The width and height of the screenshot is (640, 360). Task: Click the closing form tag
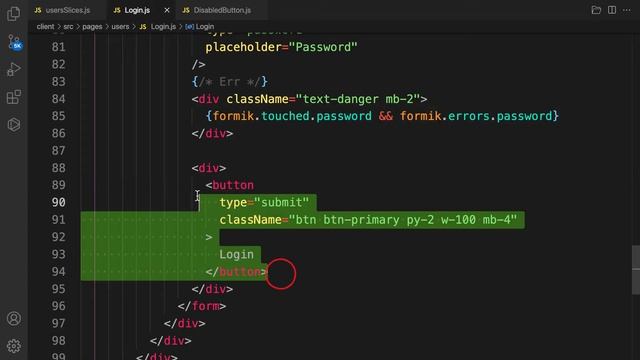(202, 306)
